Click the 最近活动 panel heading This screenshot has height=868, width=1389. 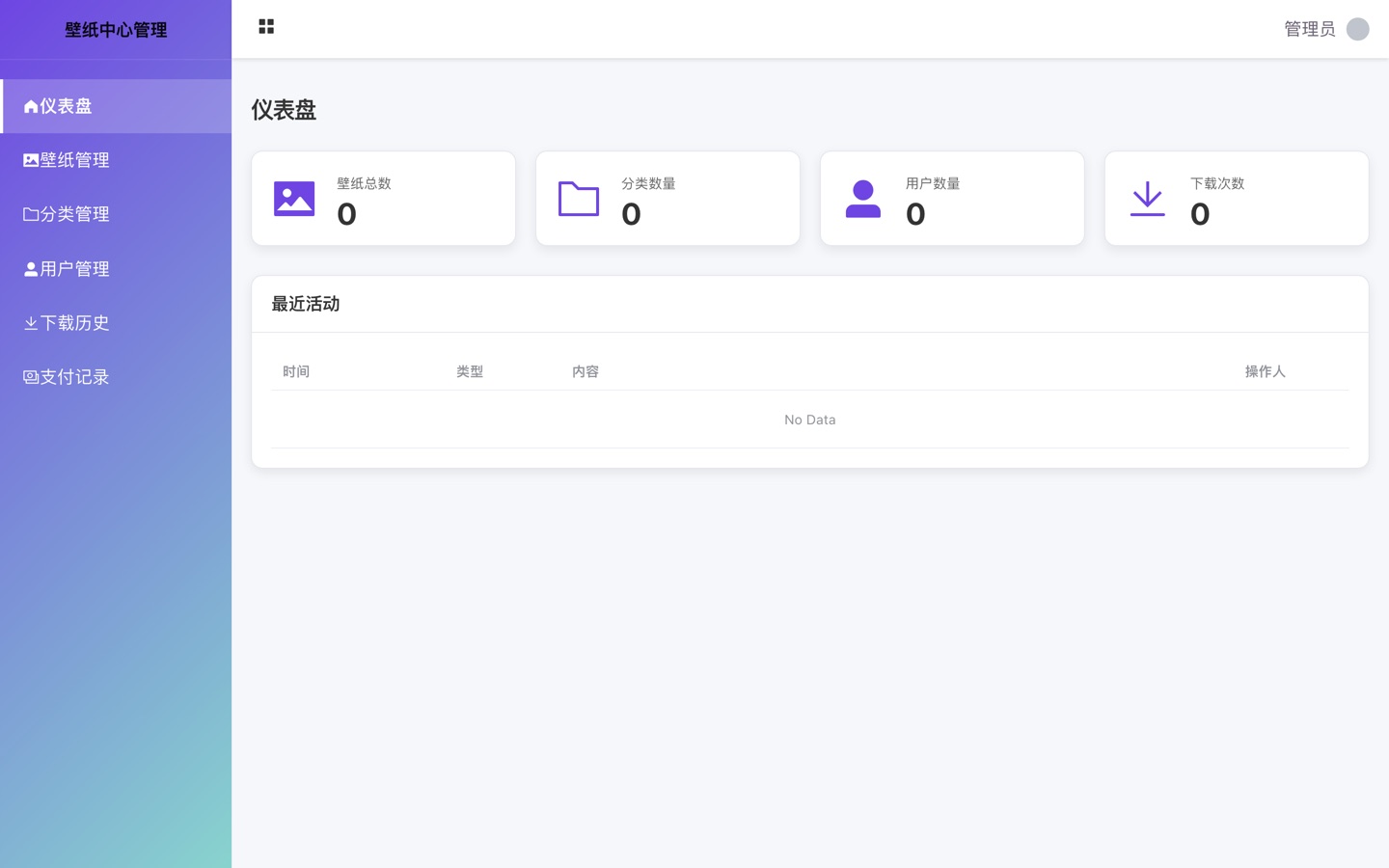coord(306,304)
